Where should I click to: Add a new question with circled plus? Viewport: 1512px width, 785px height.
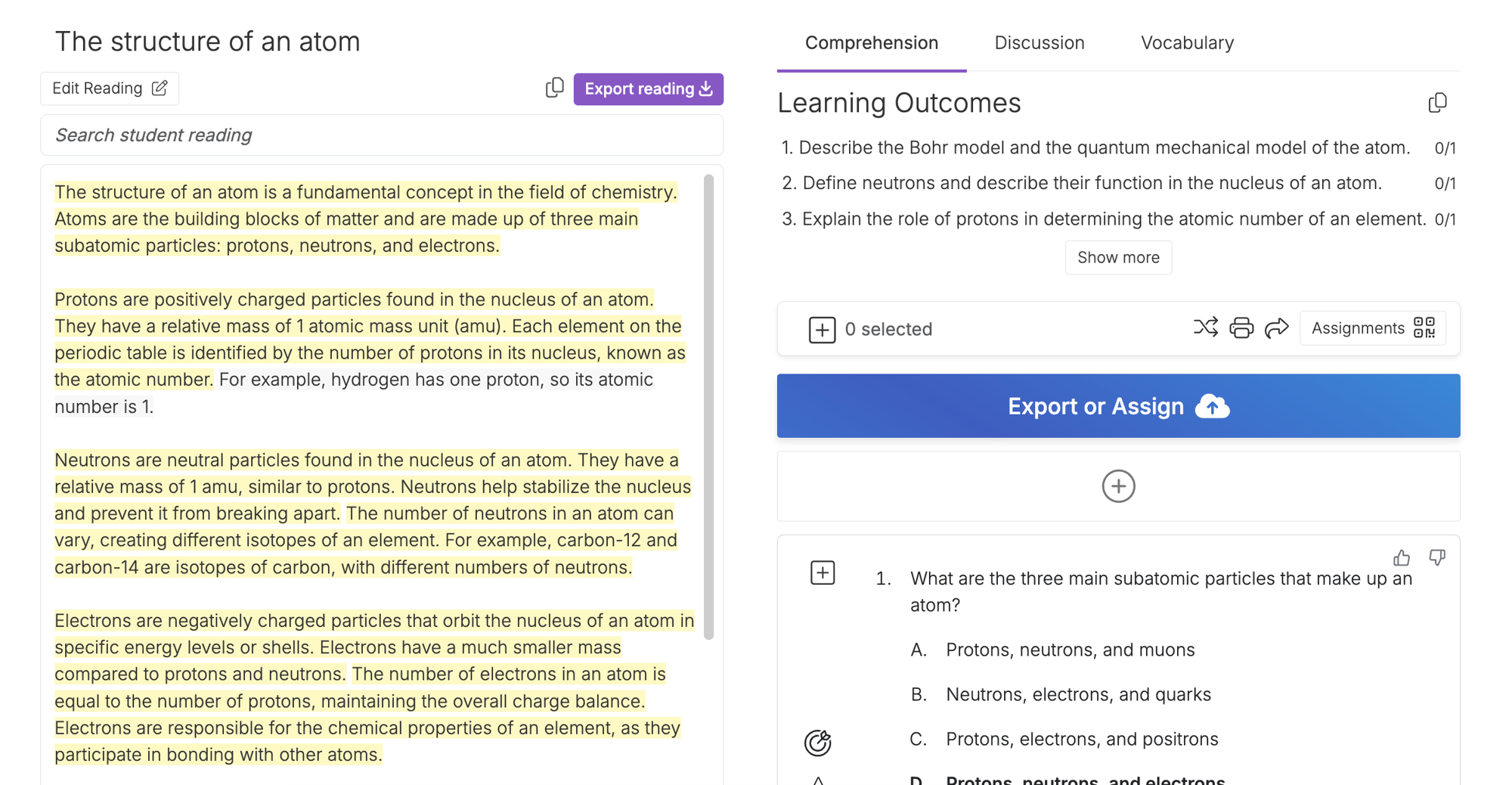coord(1117,486)
